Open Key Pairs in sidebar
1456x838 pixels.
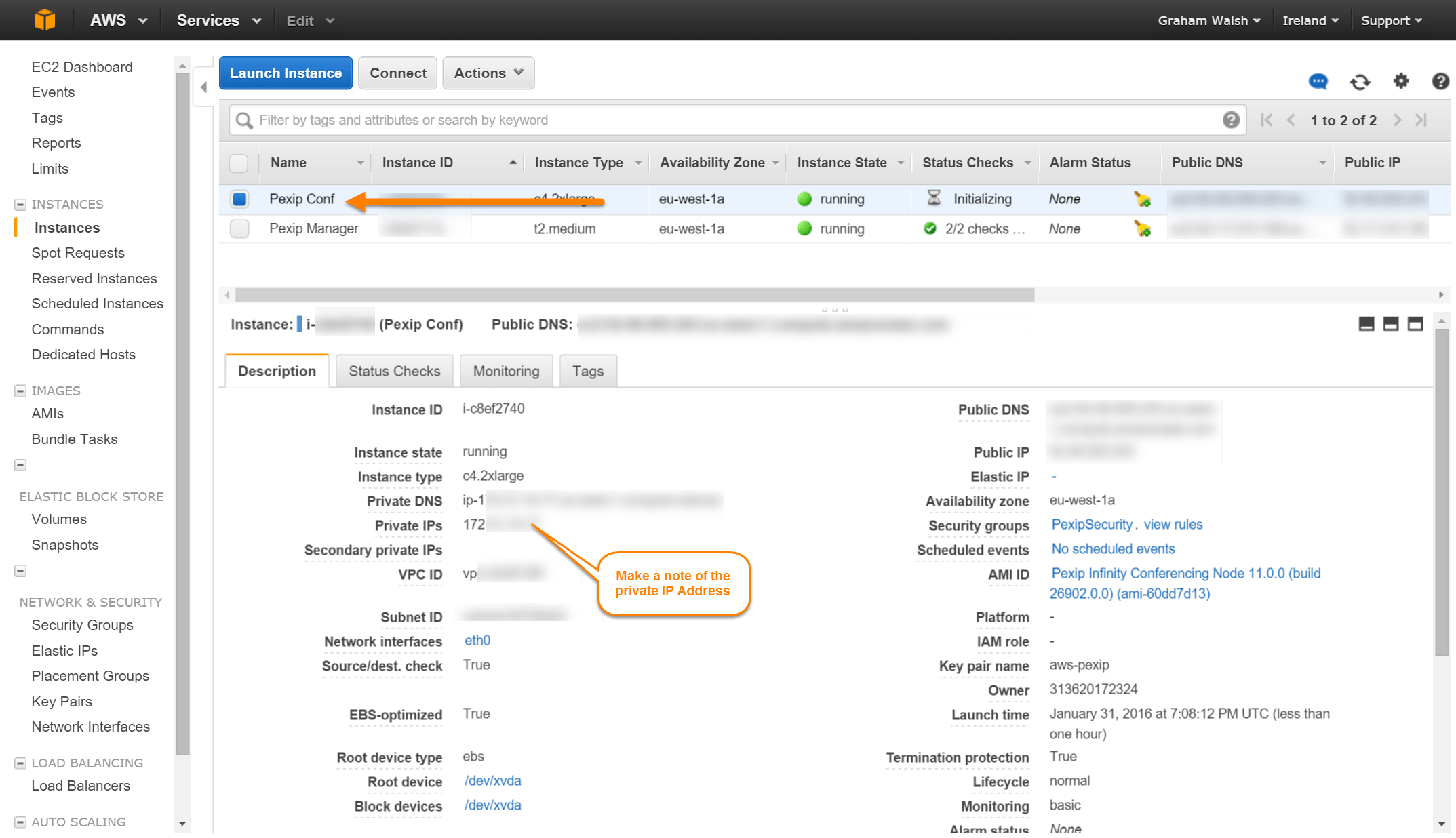(x=62, y=701)
